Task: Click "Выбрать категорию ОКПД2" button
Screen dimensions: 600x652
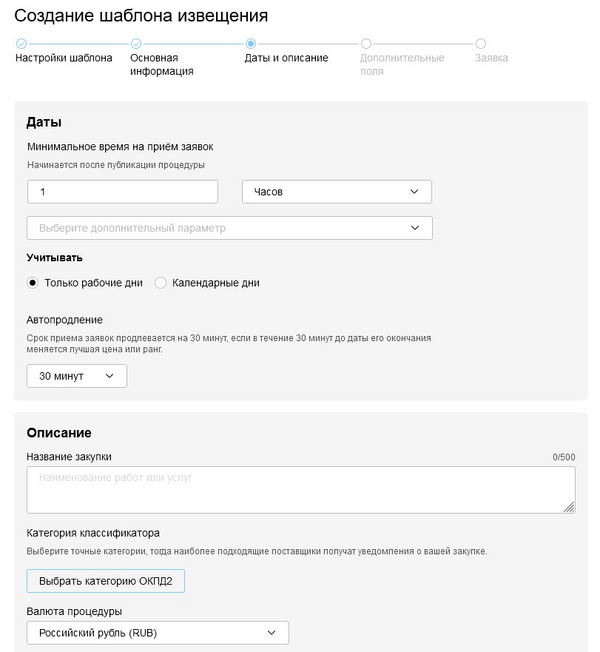Action: (x=105, y=581)
